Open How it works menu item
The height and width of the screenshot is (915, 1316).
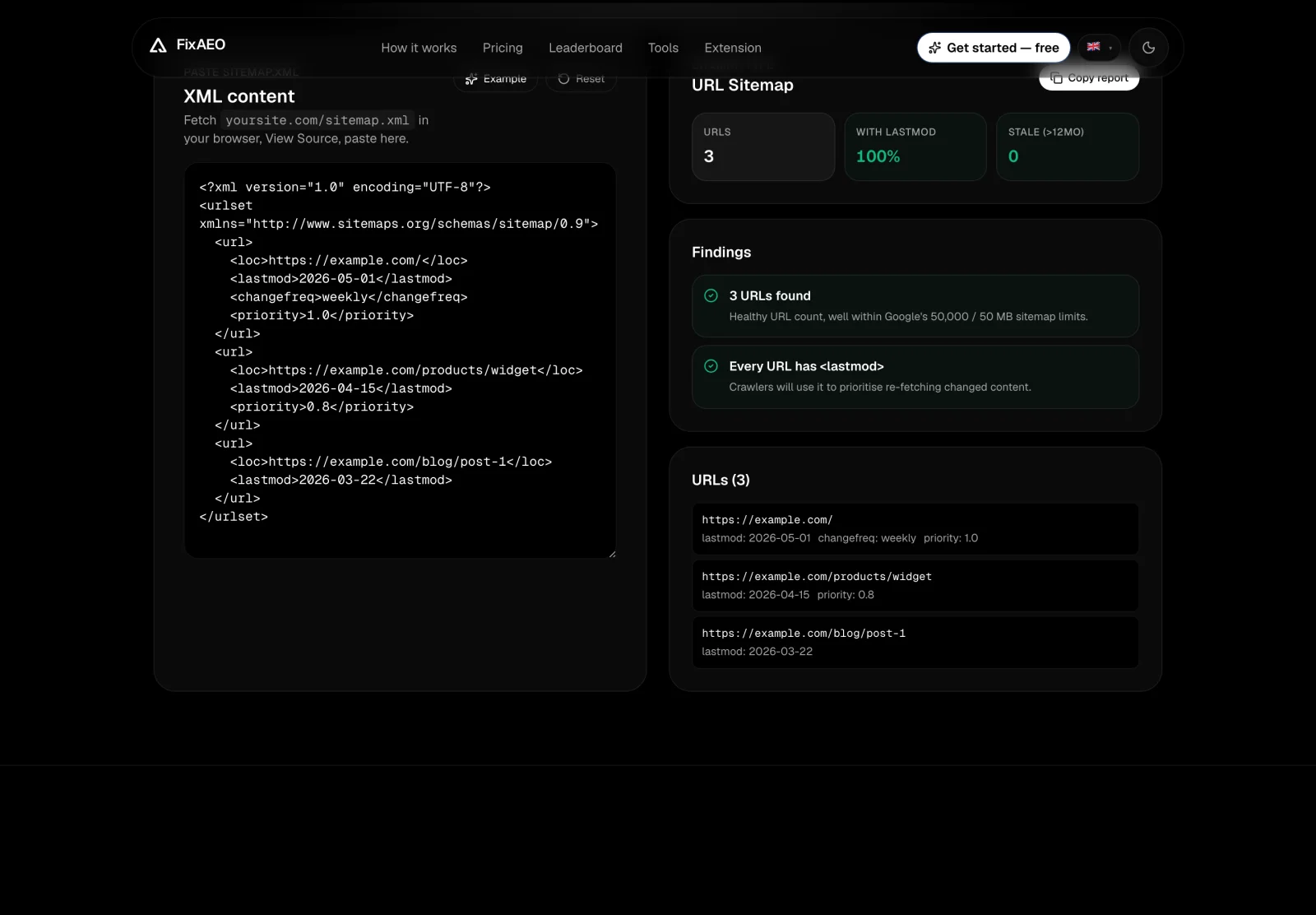coord(419,48)
